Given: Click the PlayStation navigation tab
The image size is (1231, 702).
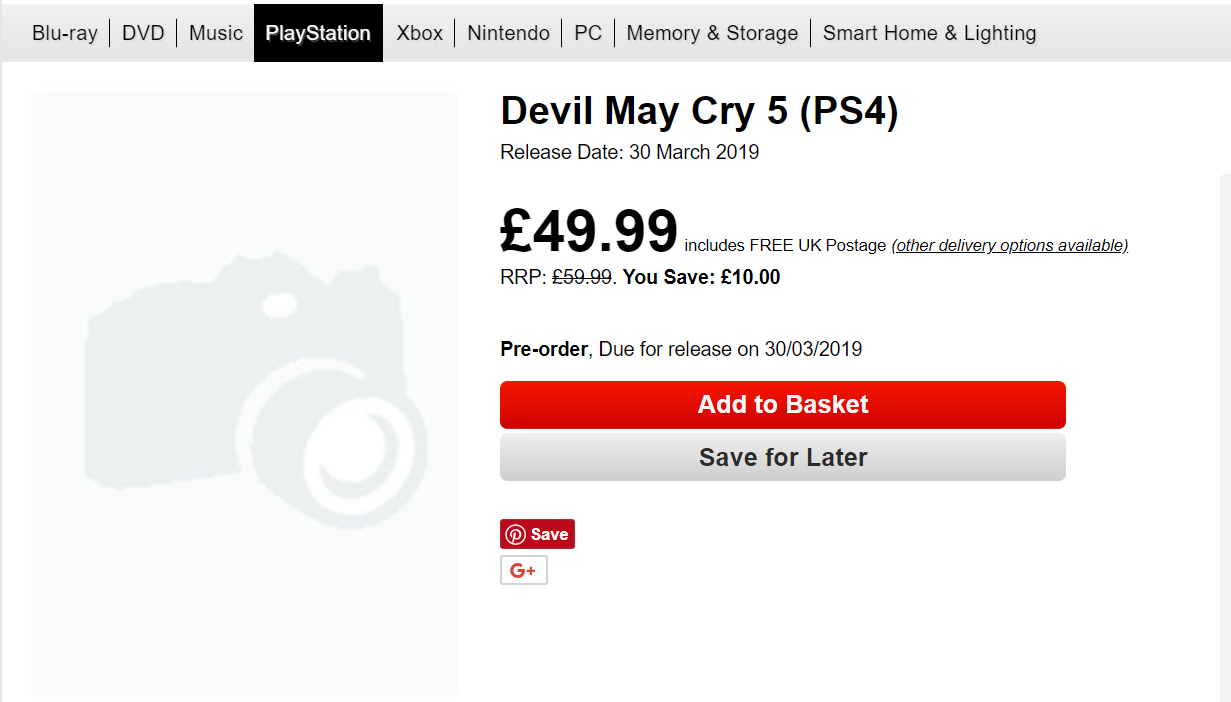Looking at the screenshot, I should point(318,33).
